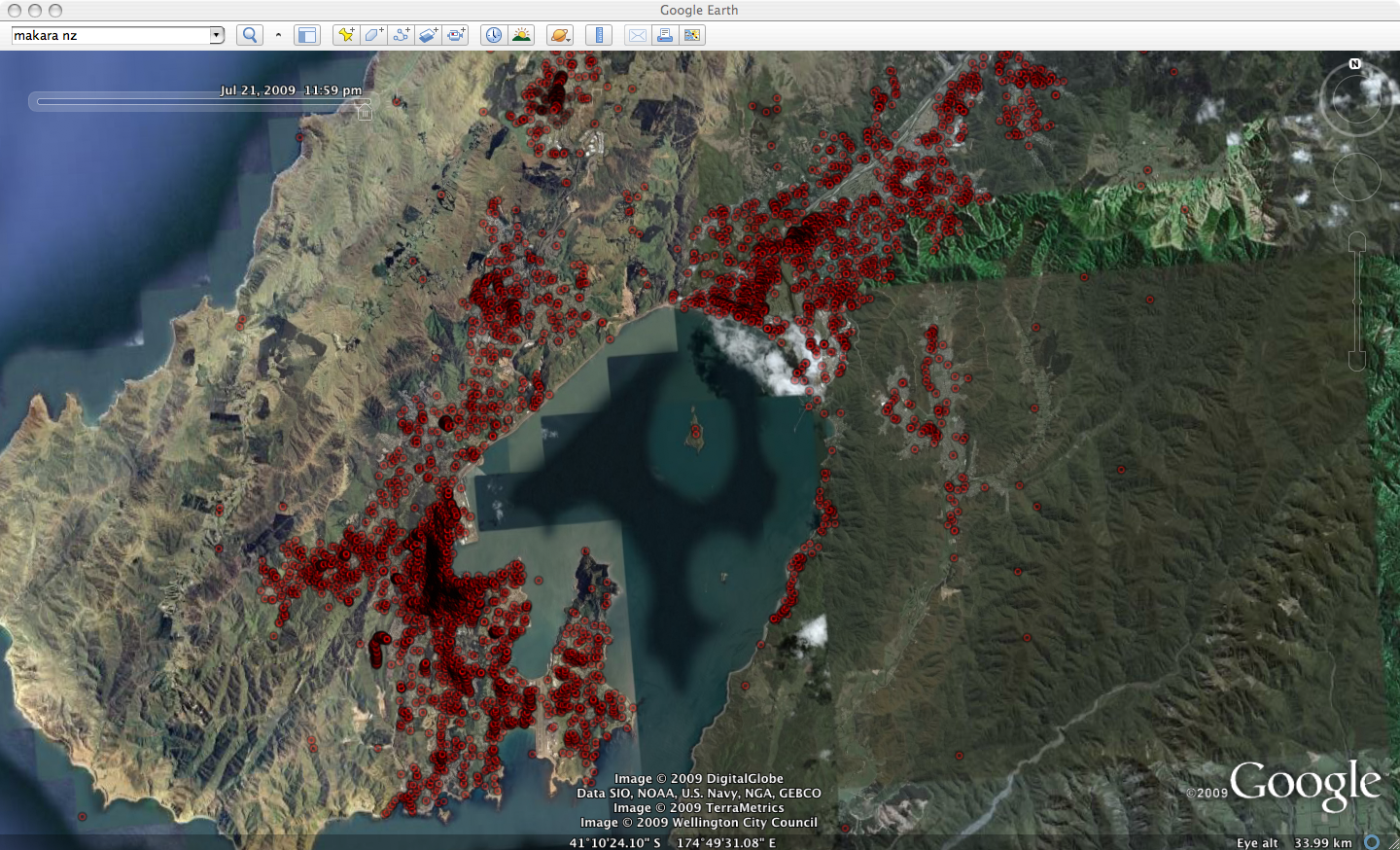Click the move joystick circle
Viewport: 1400px width, 850px height.
pos(1356,177)
